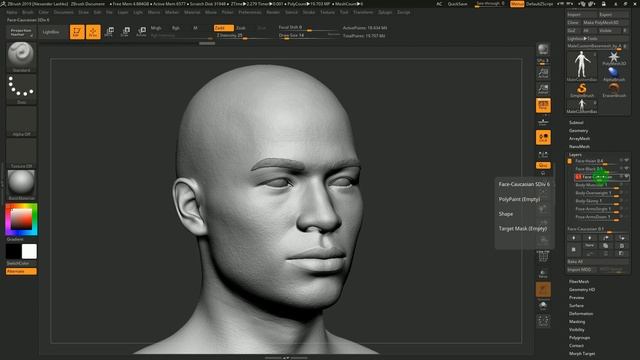Toggle the Mrgb paint mode
The image size is (640, 360).
click(156, 28)
